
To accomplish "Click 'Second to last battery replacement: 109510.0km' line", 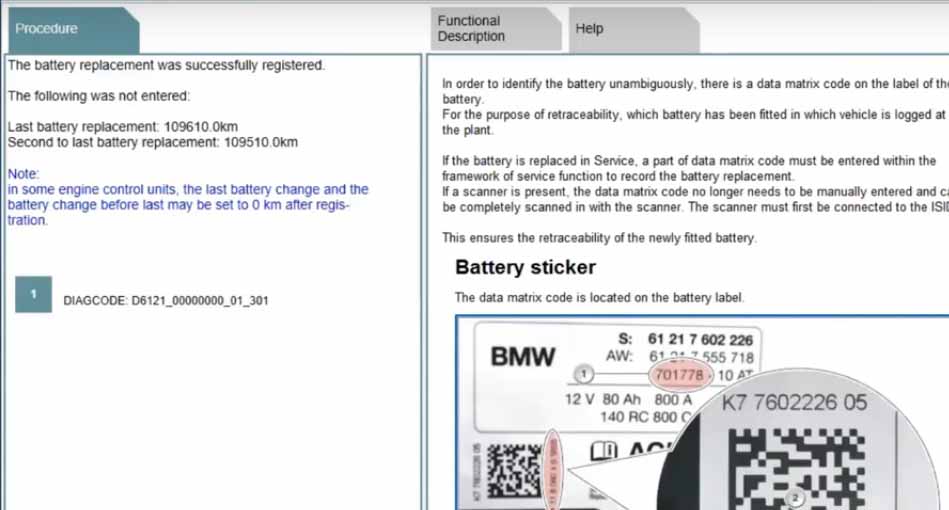I will 153,143.
